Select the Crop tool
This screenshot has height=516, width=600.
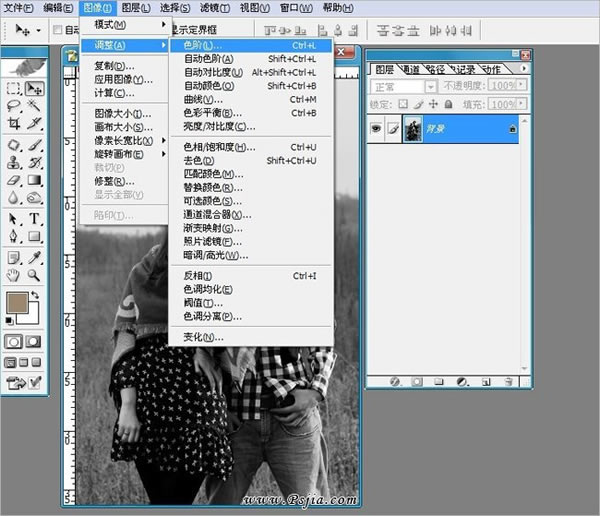coord(14,123)
